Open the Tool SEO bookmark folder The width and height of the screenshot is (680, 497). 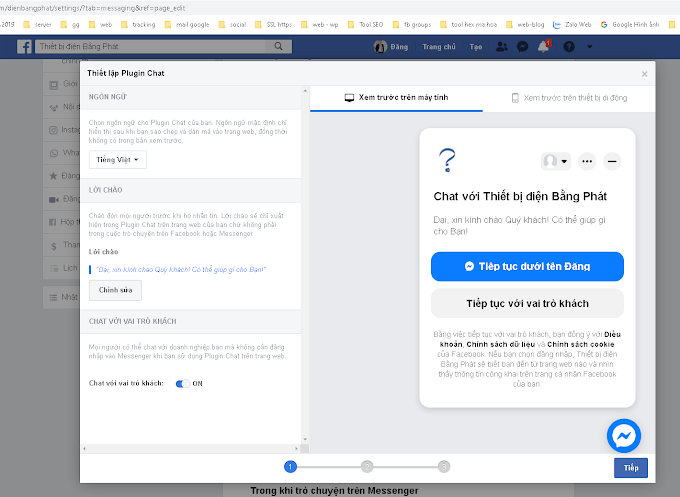366,25
